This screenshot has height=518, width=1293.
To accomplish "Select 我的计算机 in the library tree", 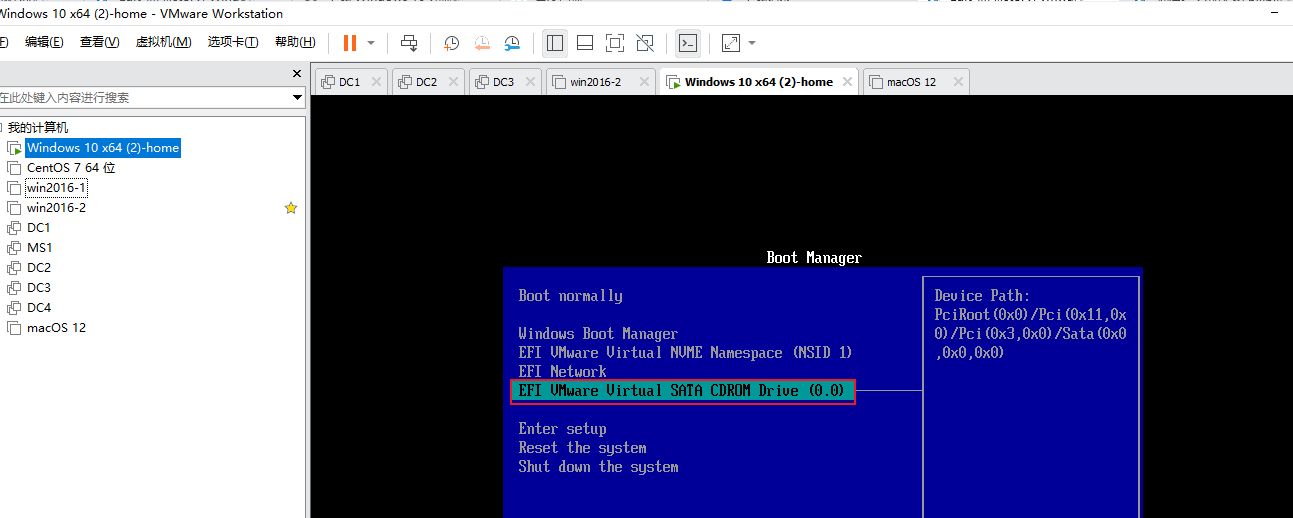I will (38, 128).
